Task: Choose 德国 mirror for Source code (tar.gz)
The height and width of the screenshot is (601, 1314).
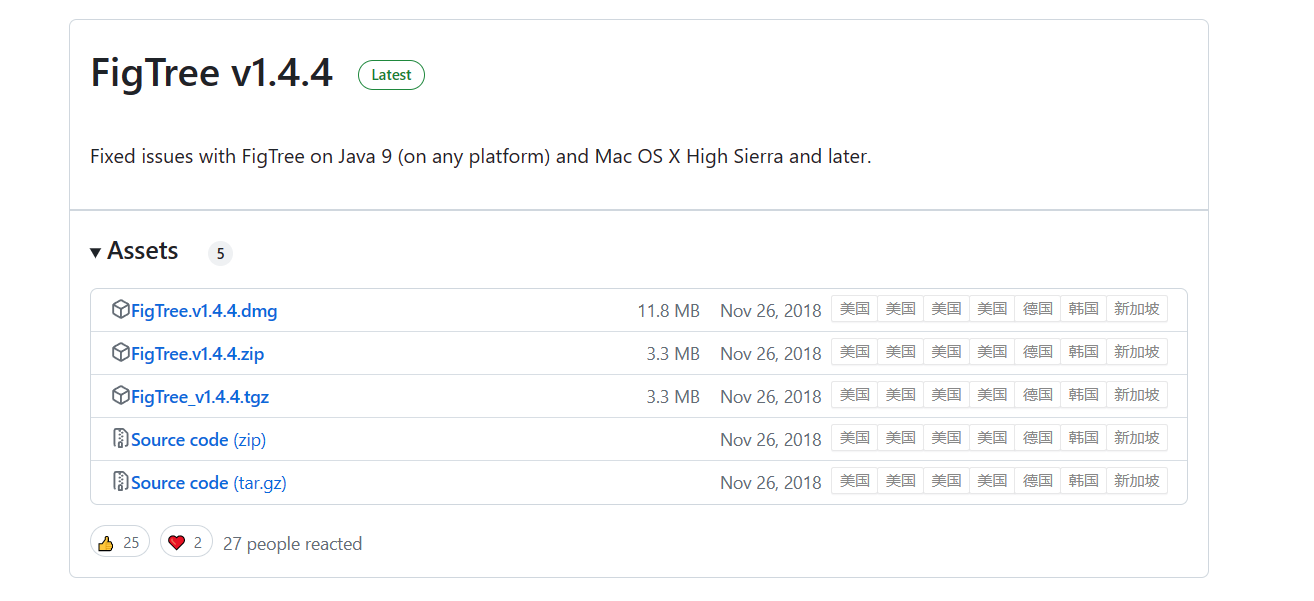Action: click(1038, 481)
